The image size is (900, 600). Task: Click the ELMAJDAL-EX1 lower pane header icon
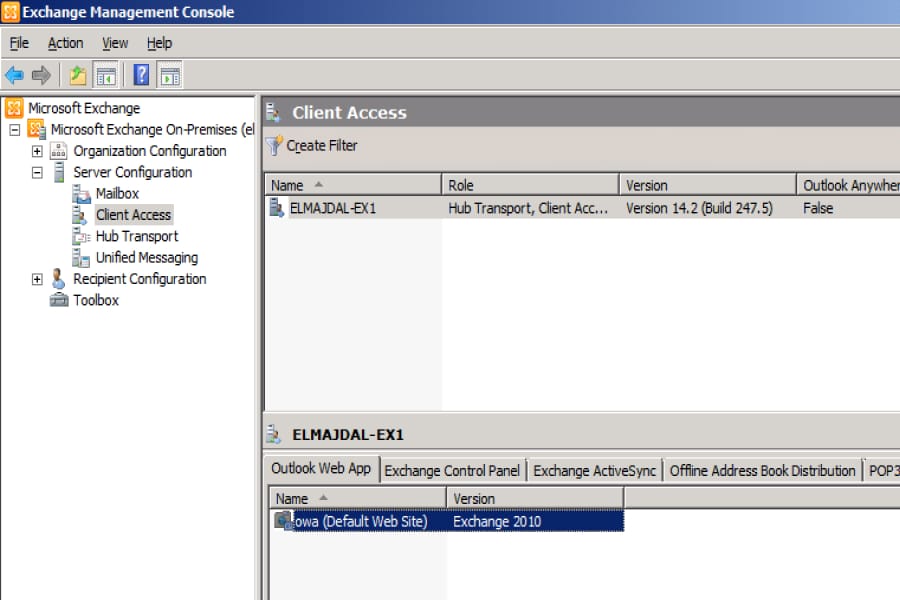point(274,435)
